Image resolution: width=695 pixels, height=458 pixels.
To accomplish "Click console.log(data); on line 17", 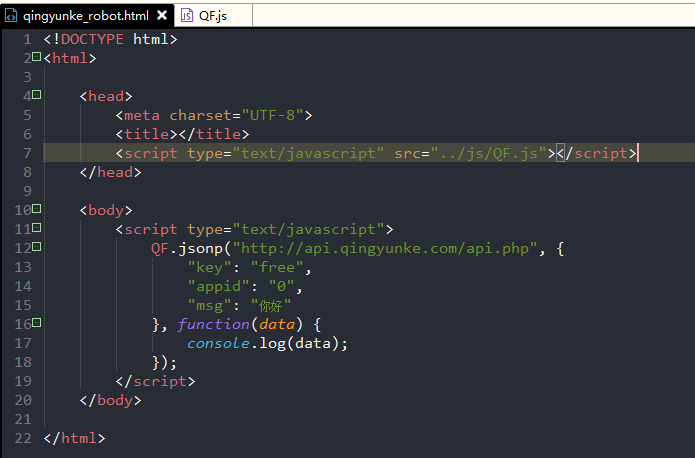I will 268,344.
